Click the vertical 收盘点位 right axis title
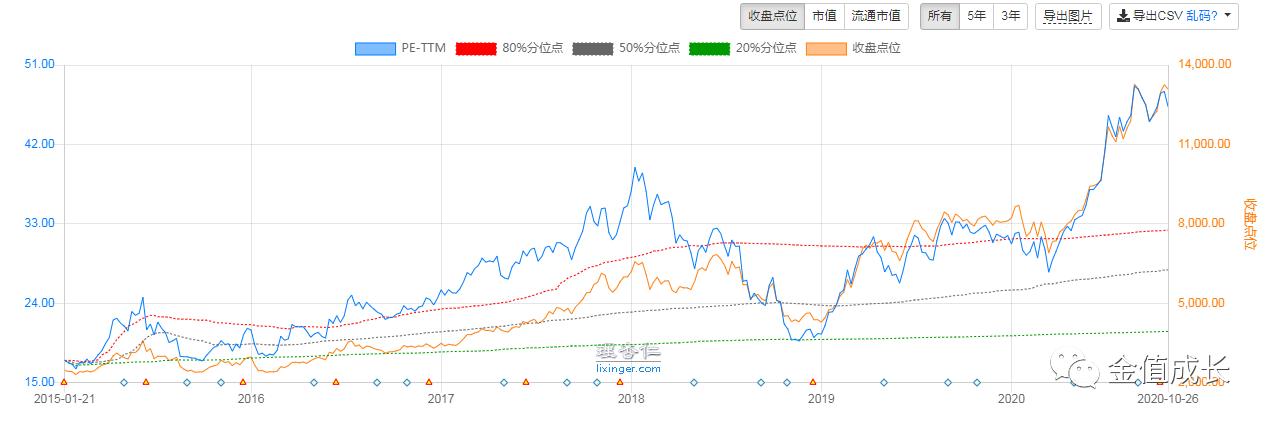 tap(1250, 224)
